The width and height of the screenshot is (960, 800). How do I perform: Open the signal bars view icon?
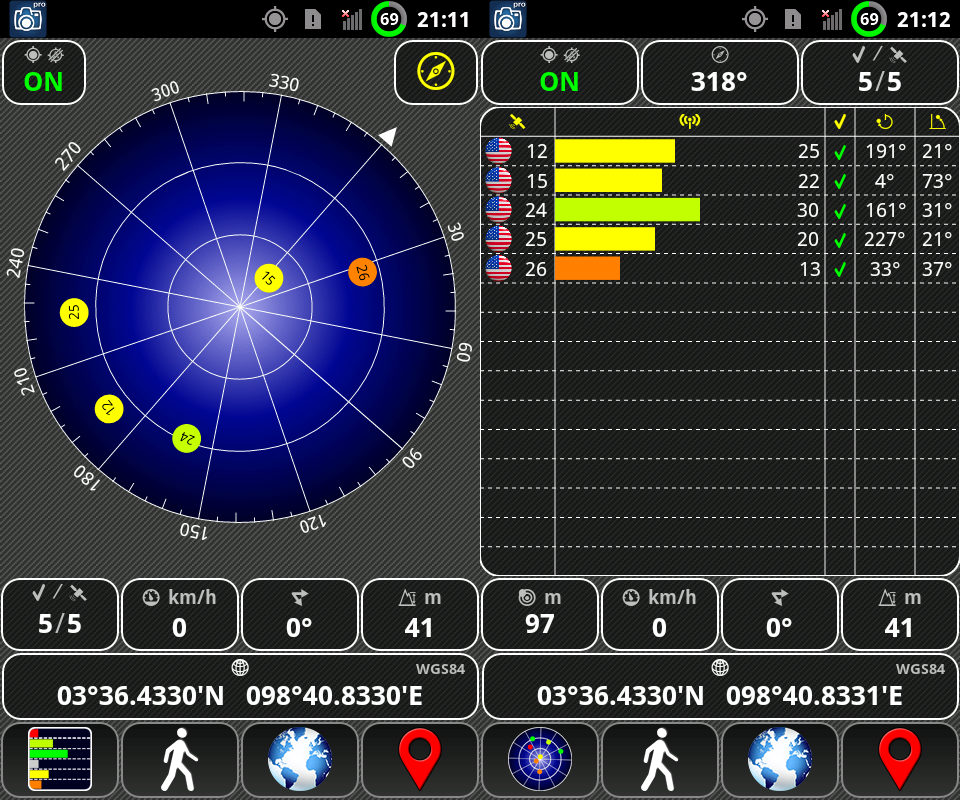pos(60,760)
